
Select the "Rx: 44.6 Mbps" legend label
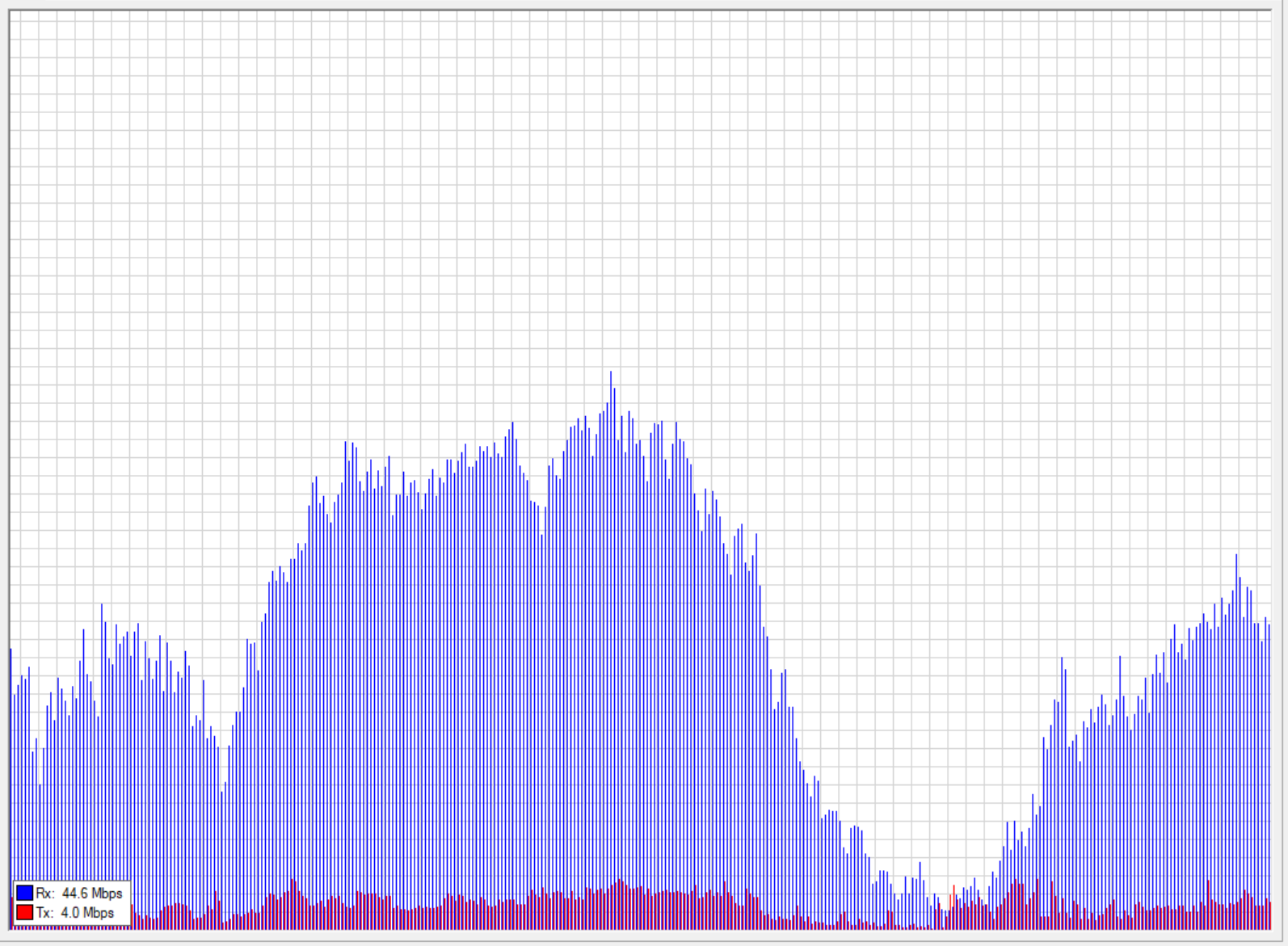pos(79,893)
